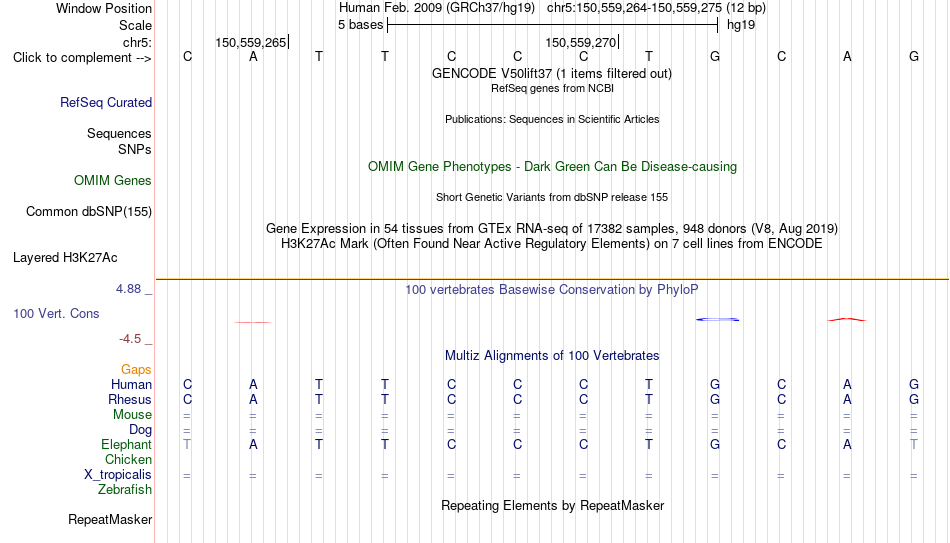Click the hg19 label beside scale bar
The image size is (950, 543).
[741, 25]
